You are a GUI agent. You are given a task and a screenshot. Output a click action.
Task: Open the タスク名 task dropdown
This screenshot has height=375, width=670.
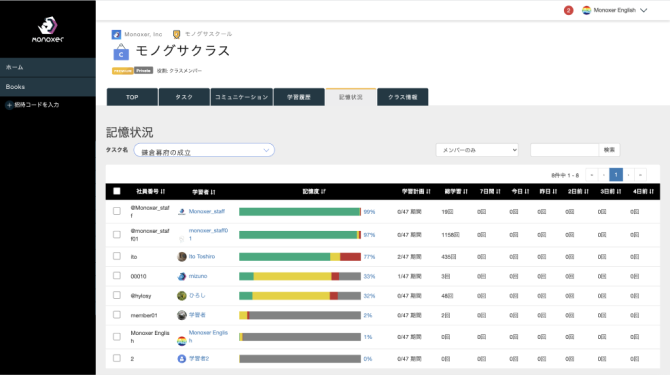pyautogui.click(x=204, y=150)
